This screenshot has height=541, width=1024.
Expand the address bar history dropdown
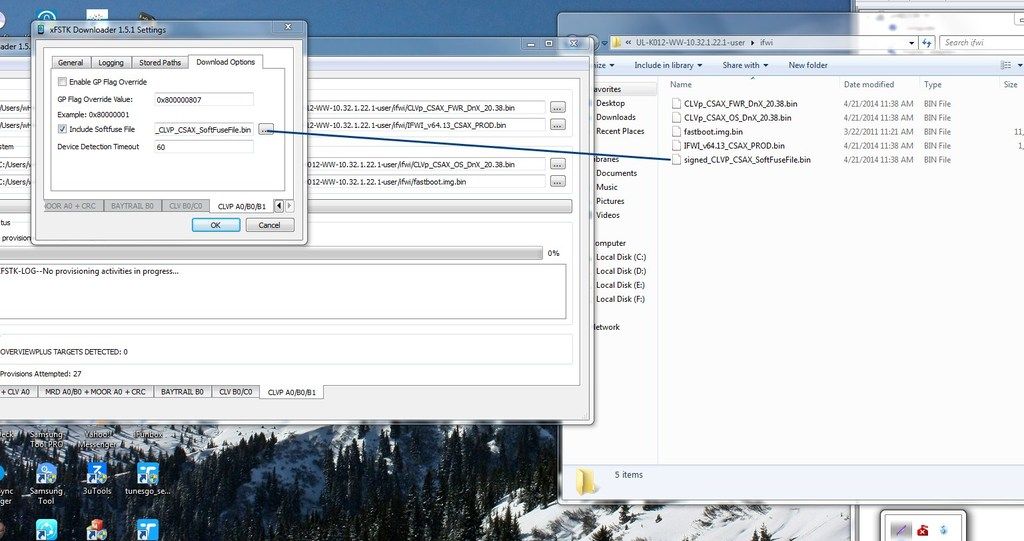pyautogui.click(x=911, y=43)
